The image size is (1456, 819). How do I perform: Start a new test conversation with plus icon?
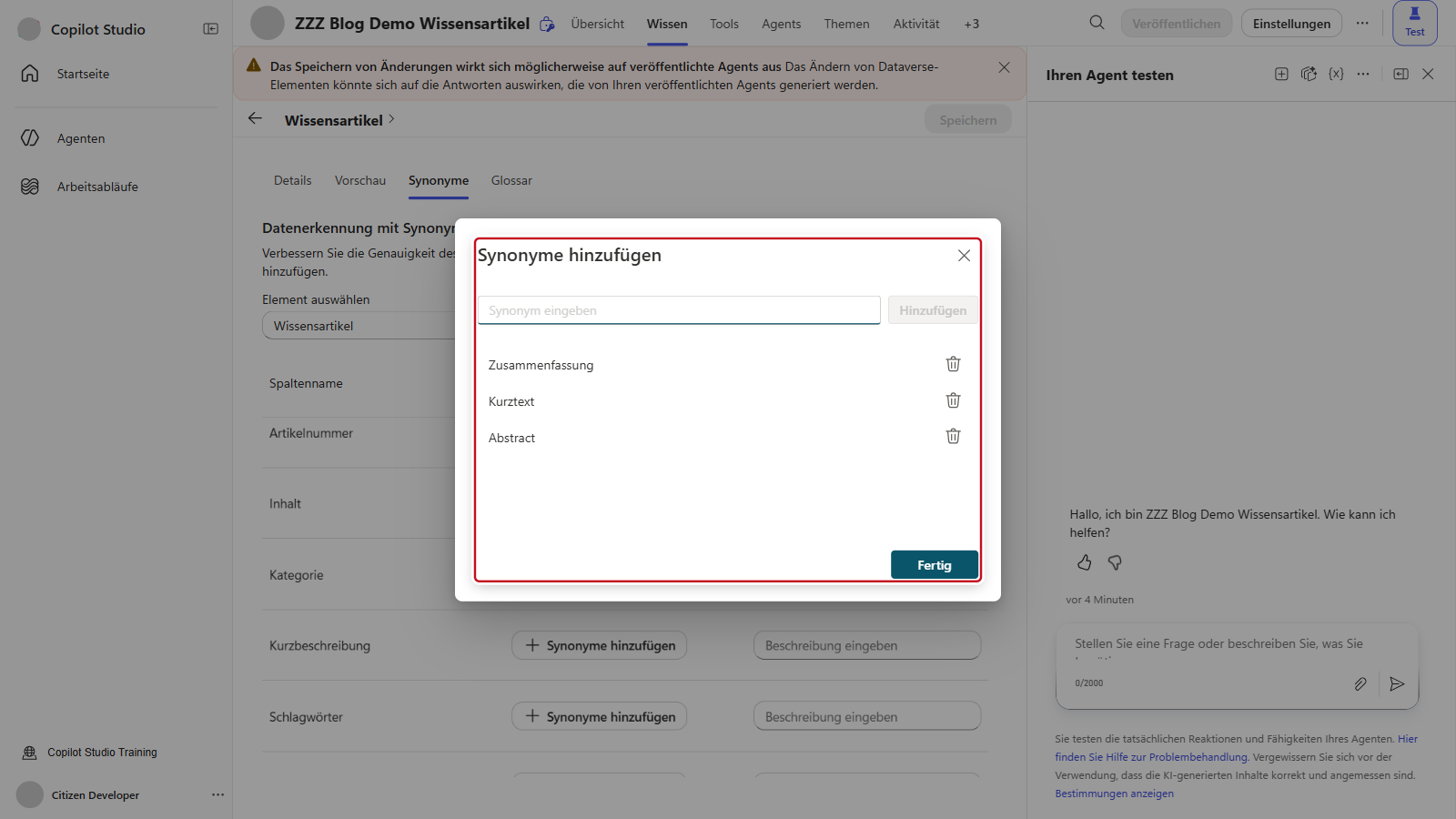(x=1281, y=74)
